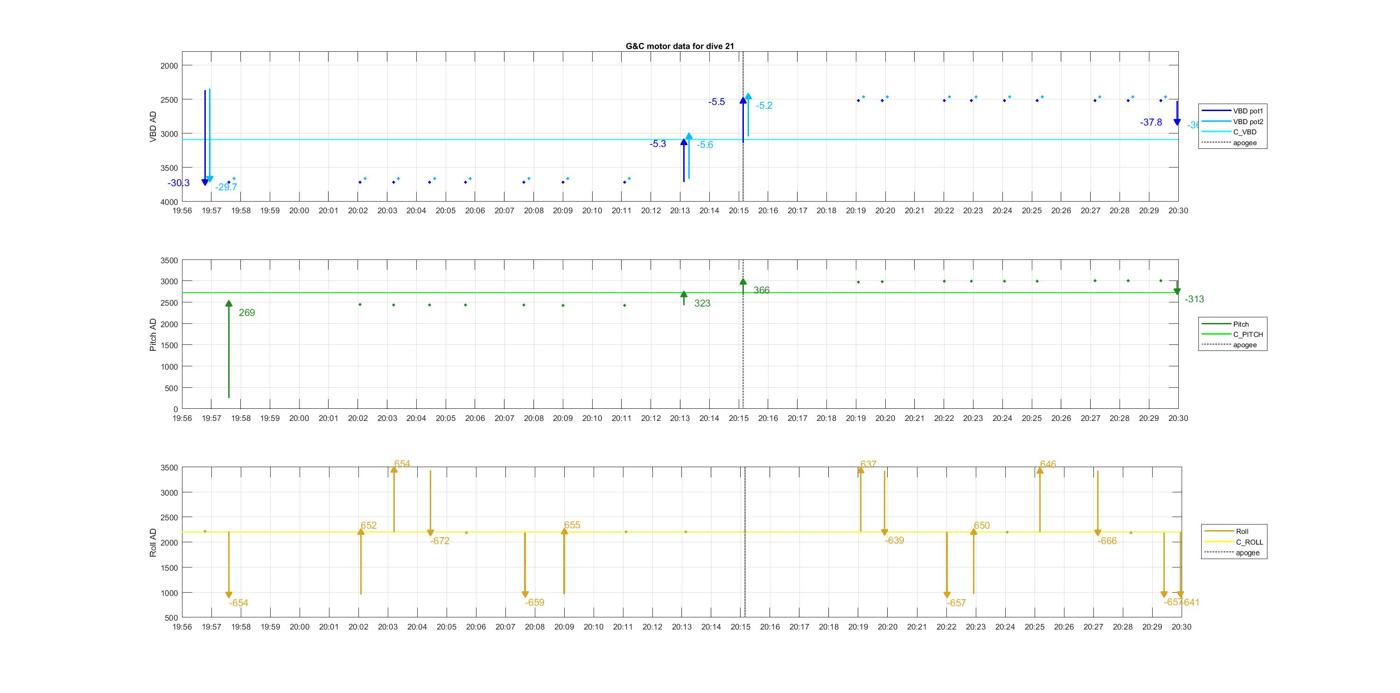Click the '652' roll data label

pos(369,525)
